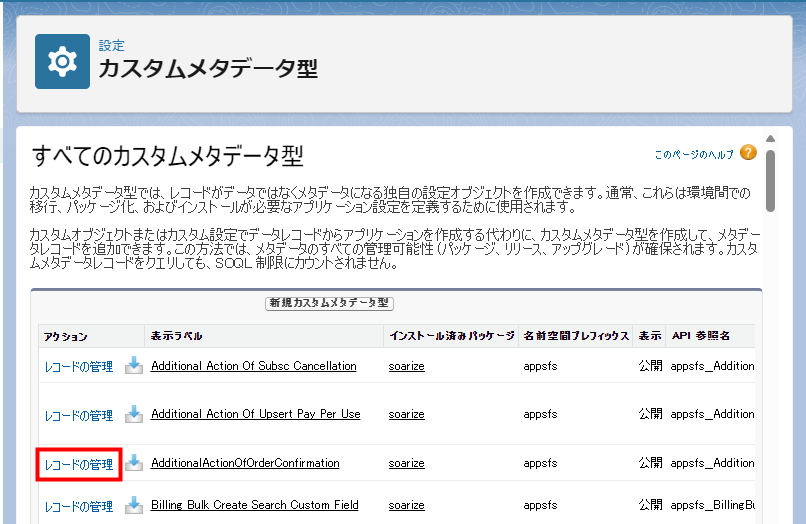Click レコードの管理 for Additional Action Of Upsert Pay Per Use
The width and height of the screenshot is (806, 524).
tap(79, 415)
